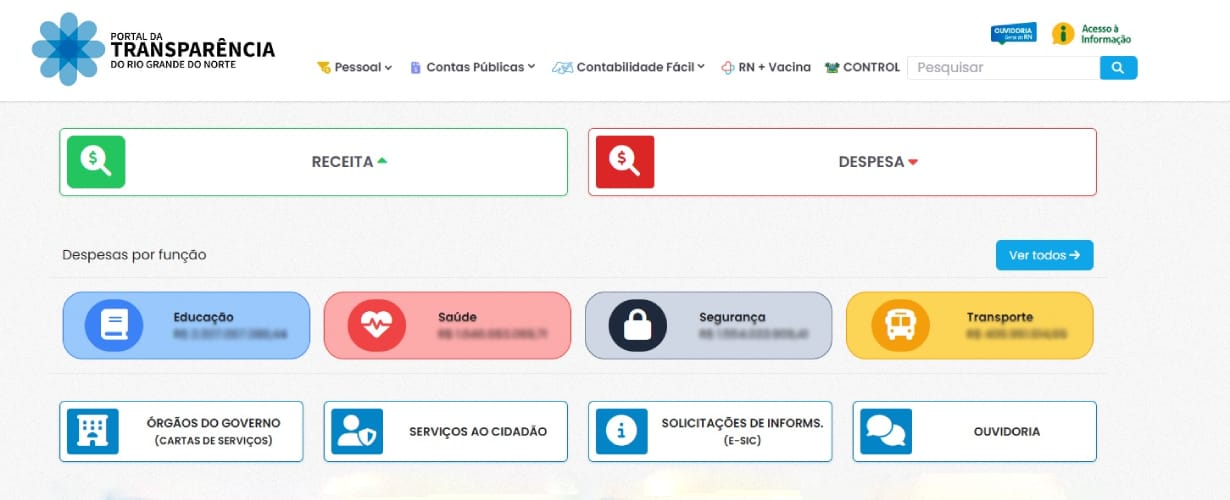Open Órgãos do Governo cartas de serviços

pos(181,431)
